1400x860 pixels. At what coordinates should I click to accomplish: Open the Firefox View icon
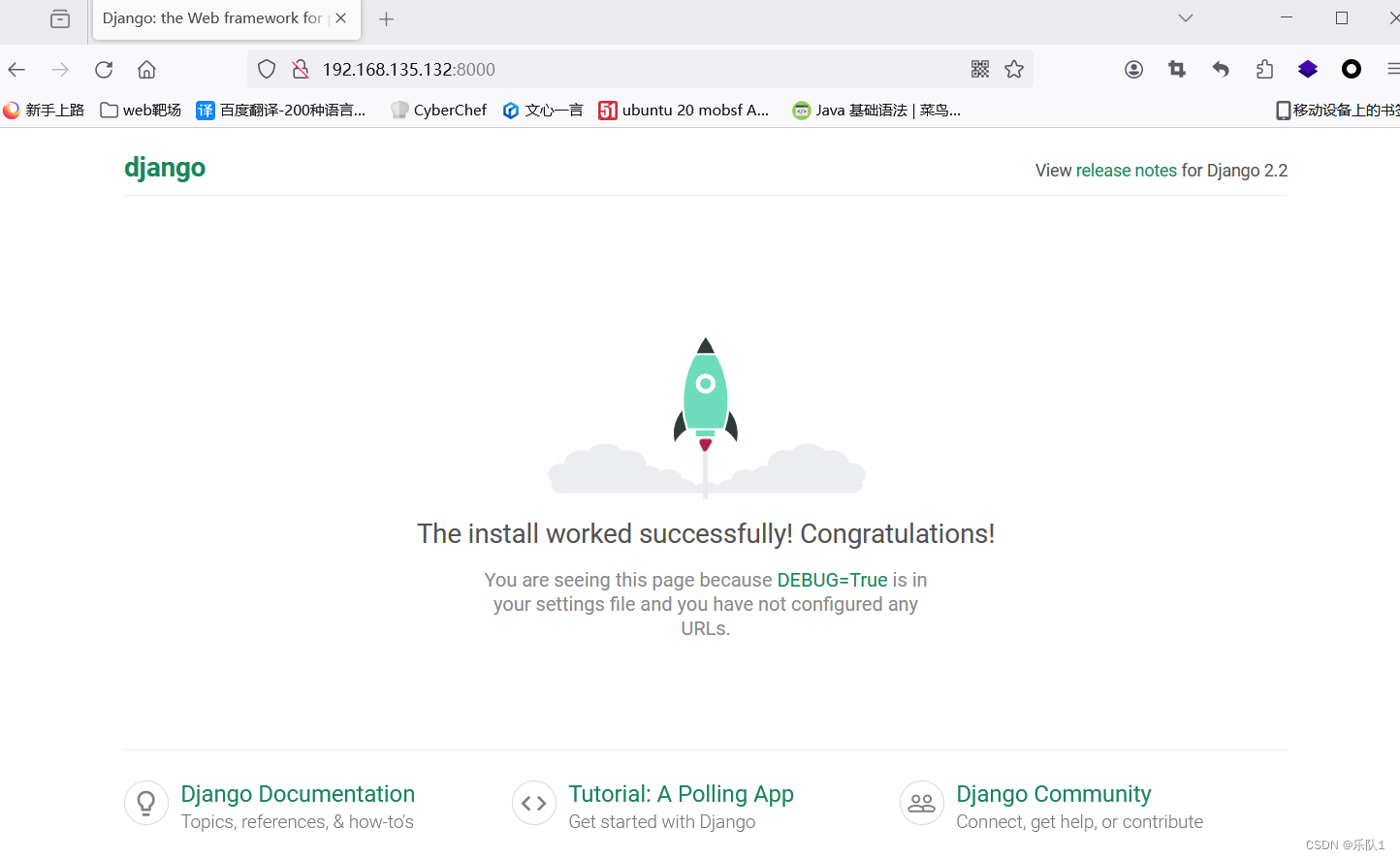point(60,18)
